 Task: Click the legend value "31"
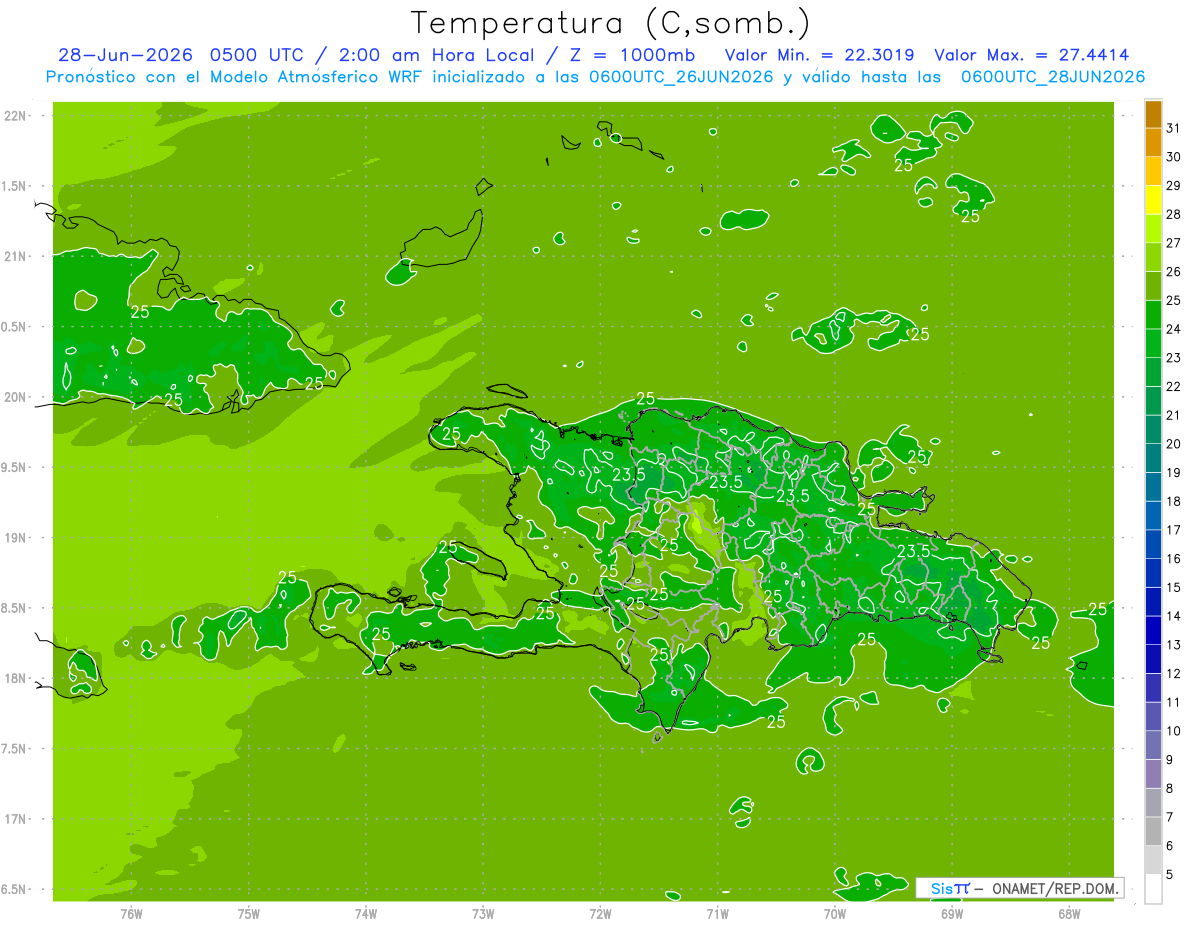1174,128
